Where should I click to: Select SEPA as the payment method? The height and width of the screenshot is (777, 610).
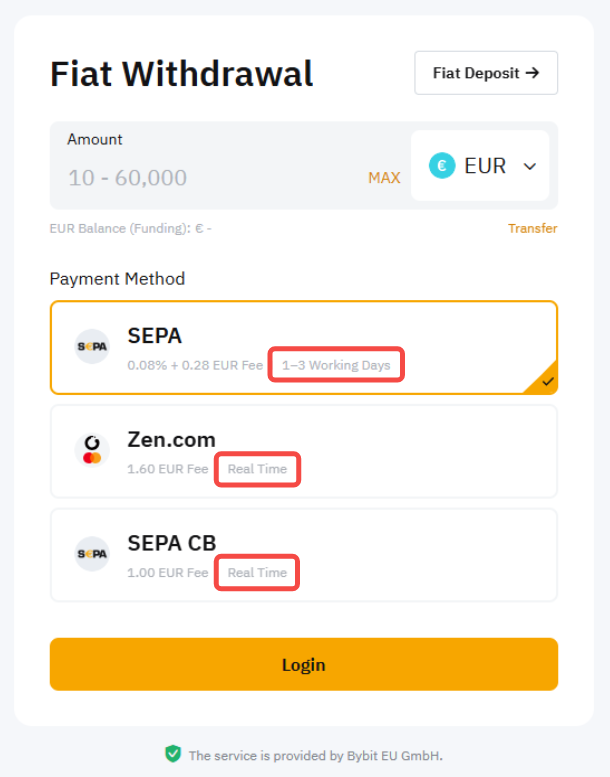pyautogui.click(x=303, y=347)
